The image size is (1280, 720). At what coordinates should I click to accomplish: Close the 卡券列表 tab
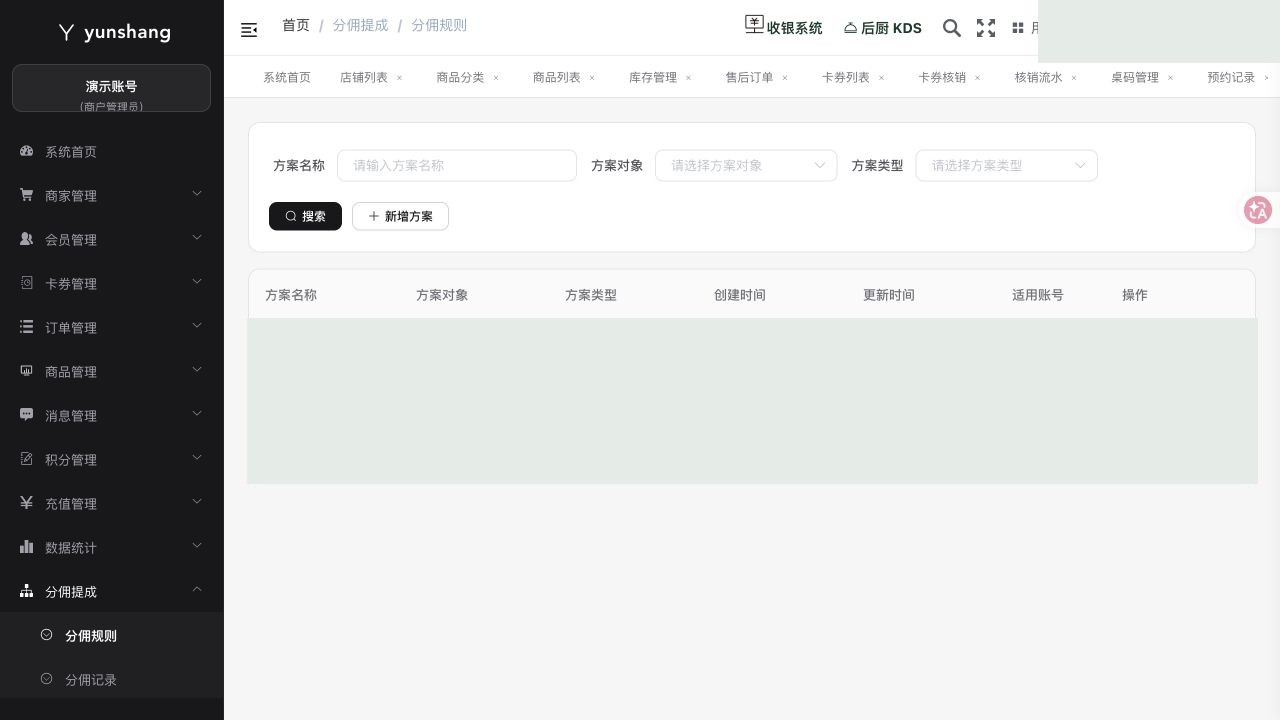pos(881,77)
